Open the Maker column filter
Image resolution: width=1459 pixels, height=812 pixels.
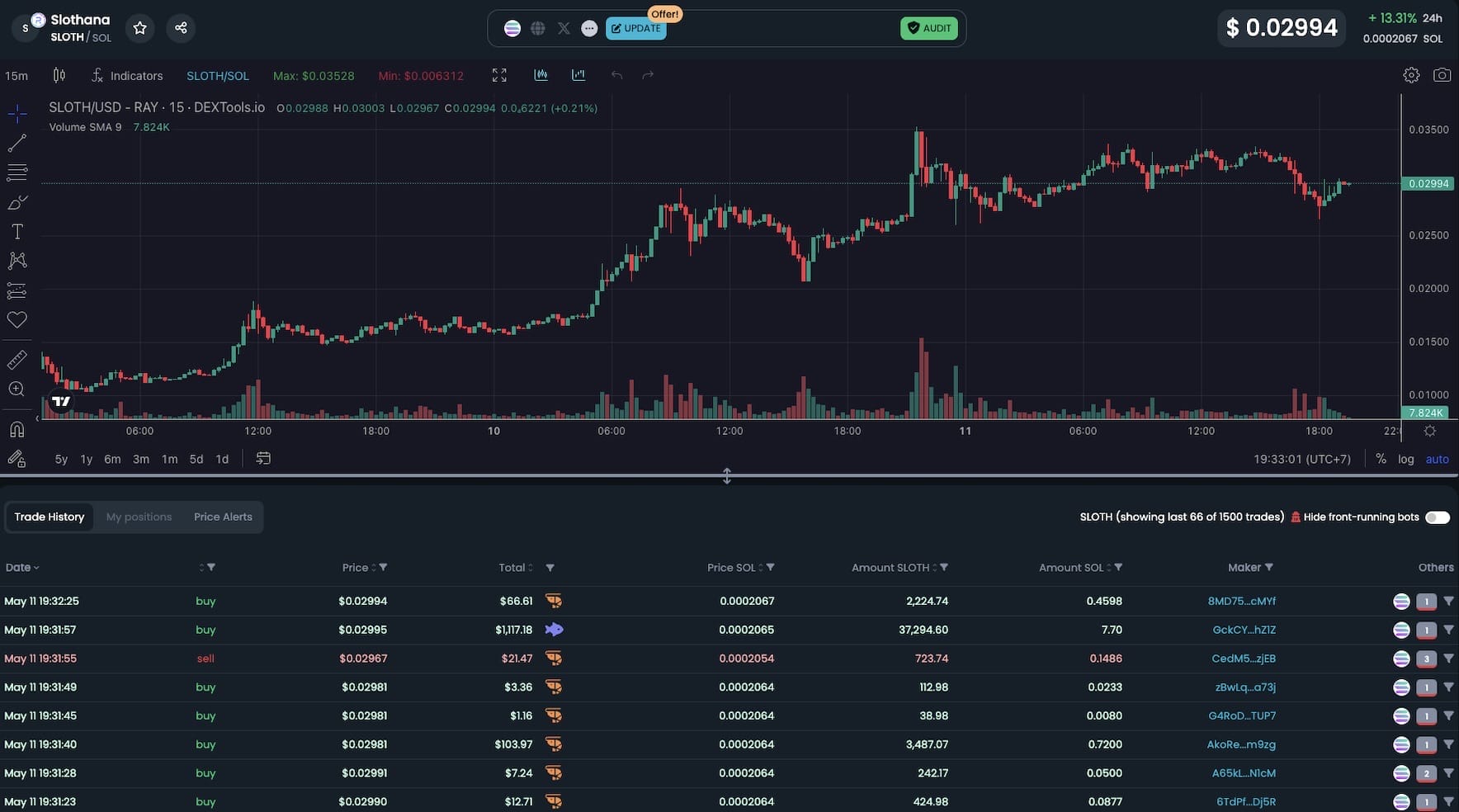1269,568
